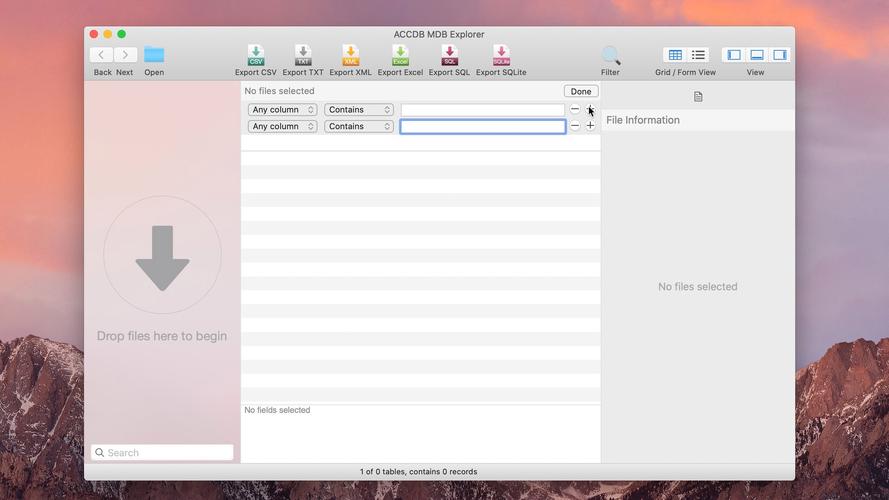Close the ACCDB MDB Explorer window

[94, 34]
